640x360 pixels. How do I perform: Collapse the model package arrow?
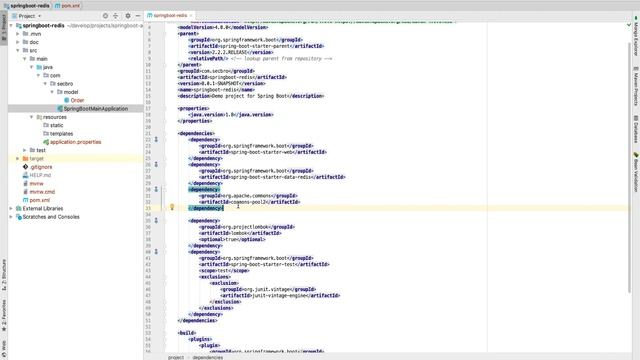coord(52,92)
